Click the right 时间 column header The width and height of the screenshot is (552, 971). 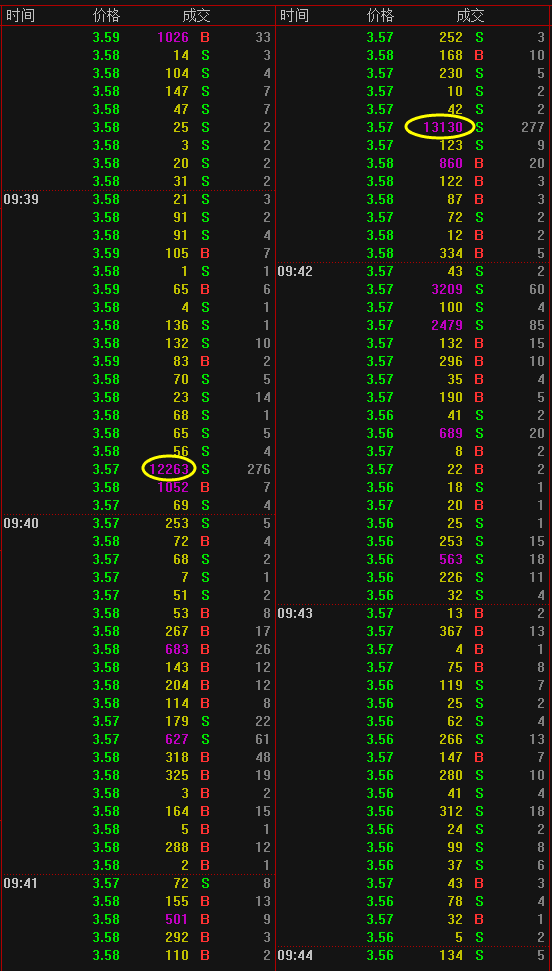click(x=294, y=15)
